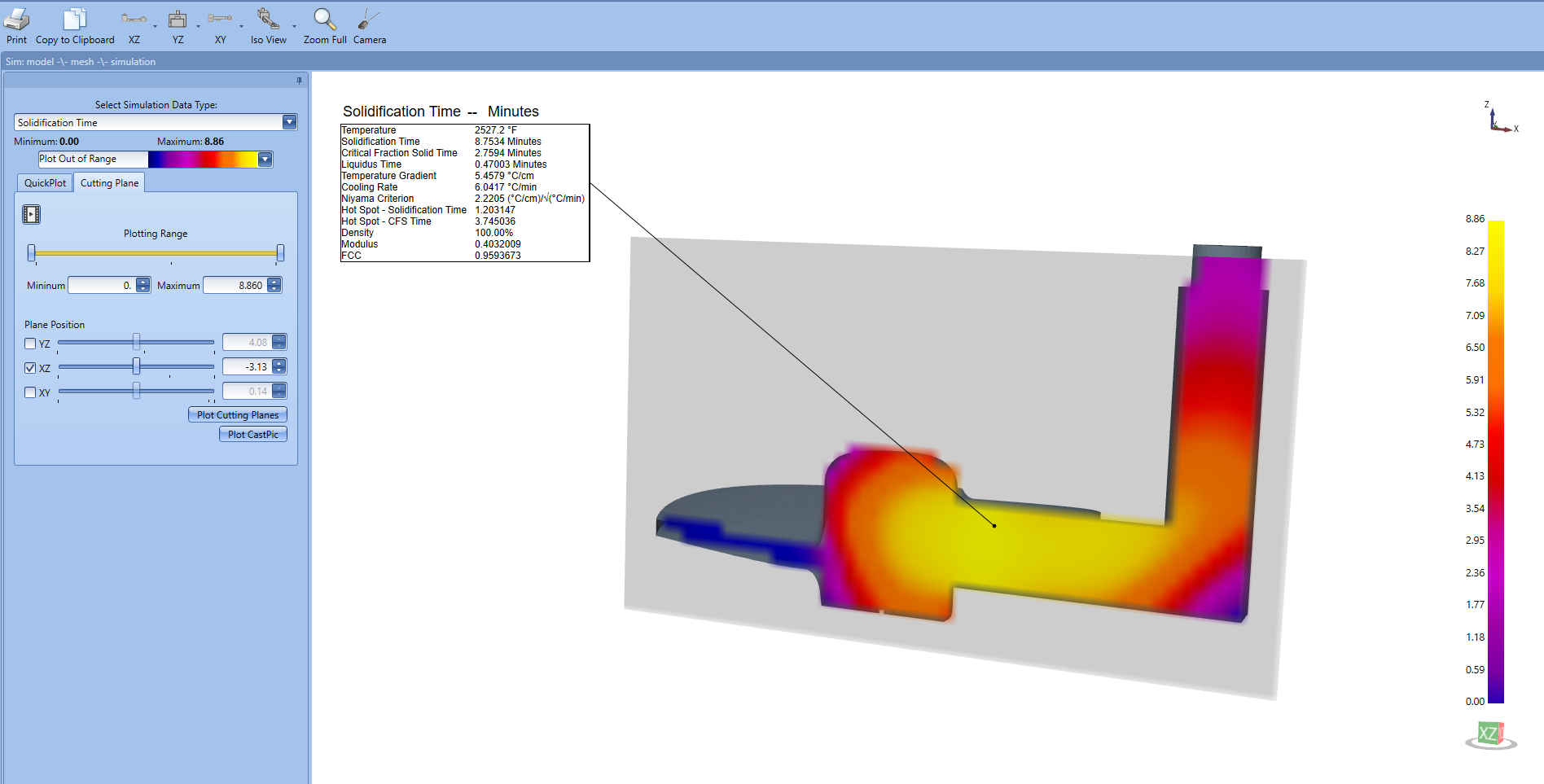Screen dimensions: 1544x784
Task: Click the Solidification Time value 8.7534 Minutes
Action: tap(508, 142)
